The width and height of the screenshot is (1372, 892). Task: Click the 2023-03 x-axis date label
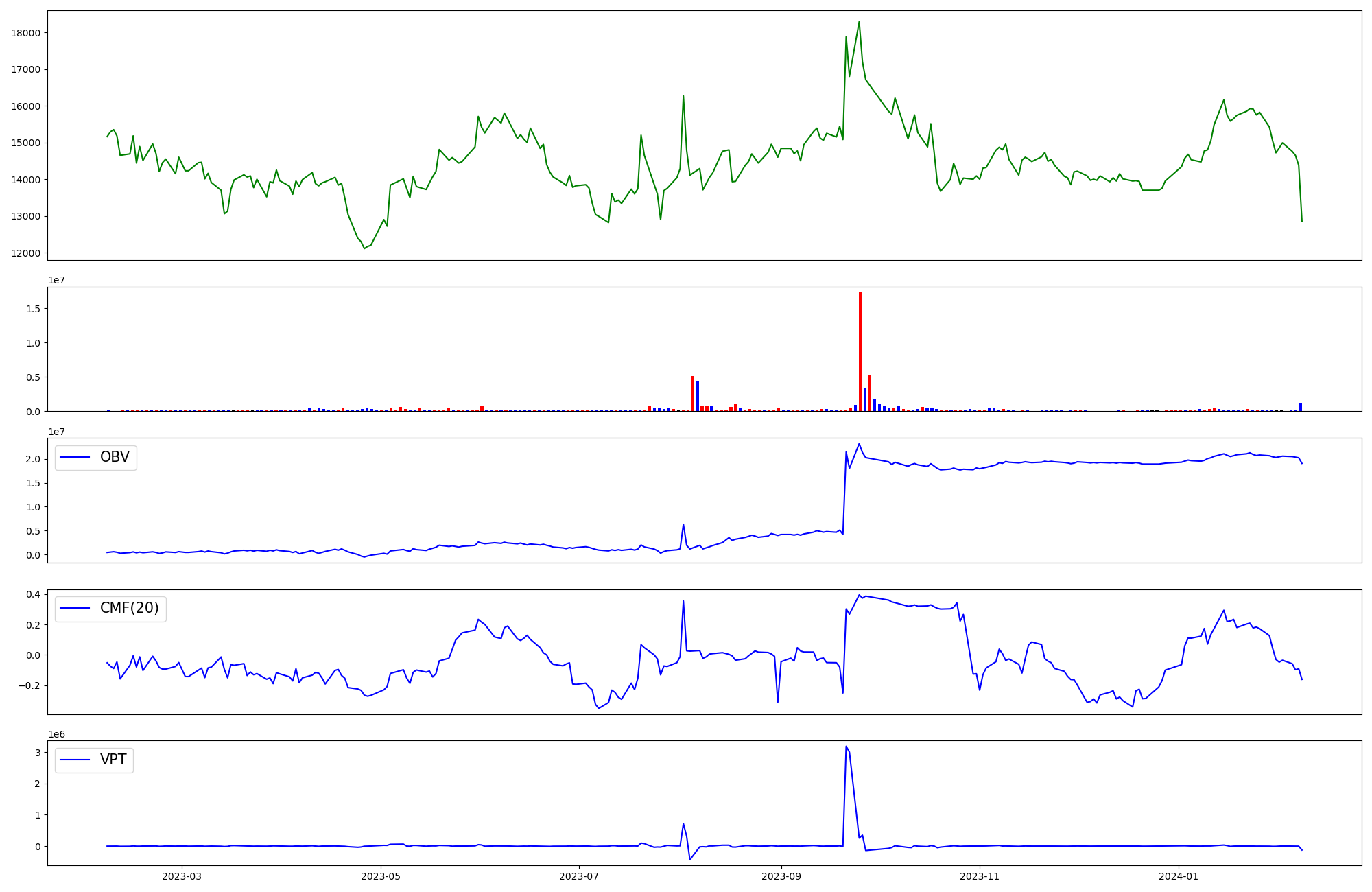tap(182, 876)
